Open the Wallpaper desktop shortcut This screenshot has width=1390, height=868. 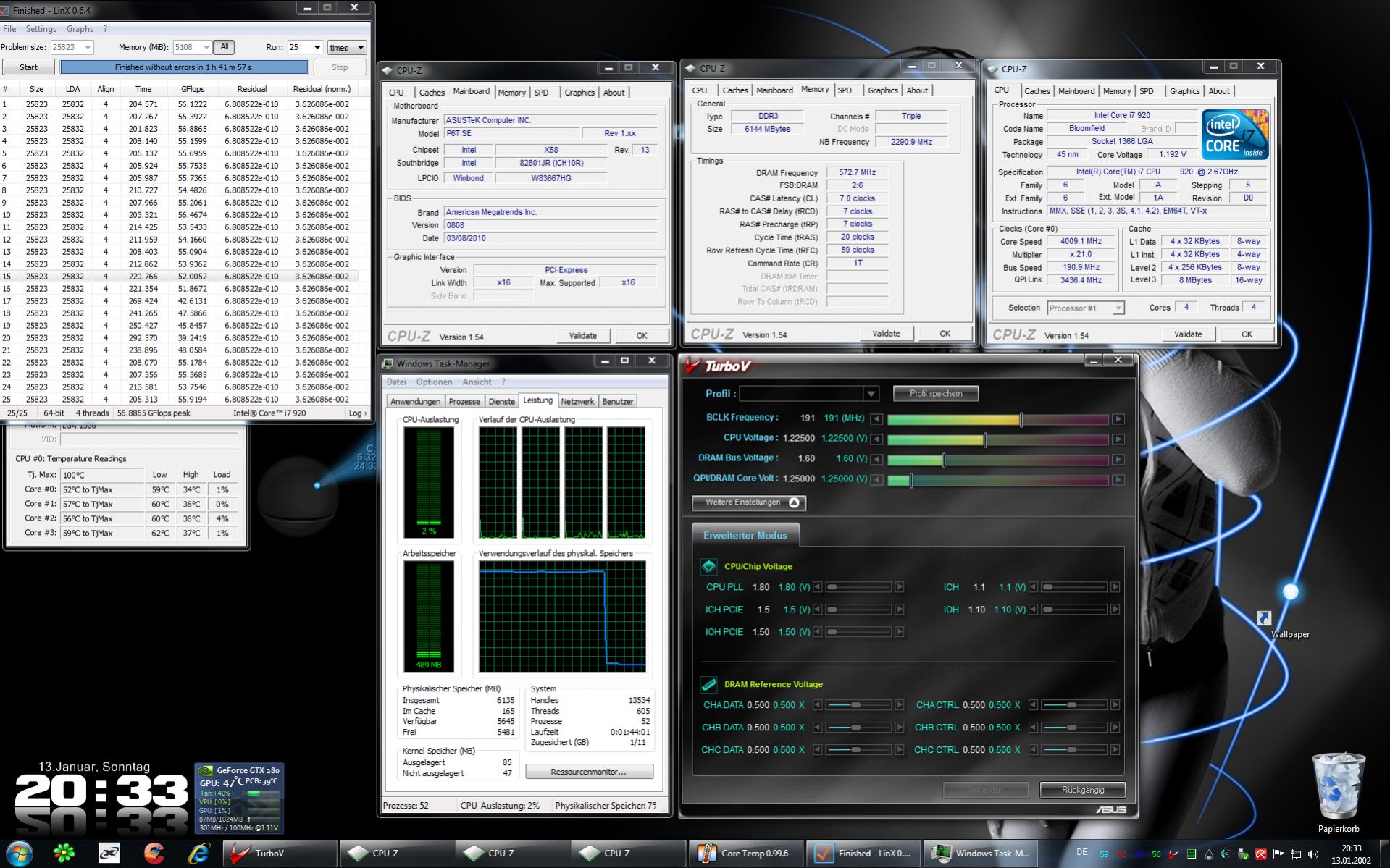[1264, 618]
